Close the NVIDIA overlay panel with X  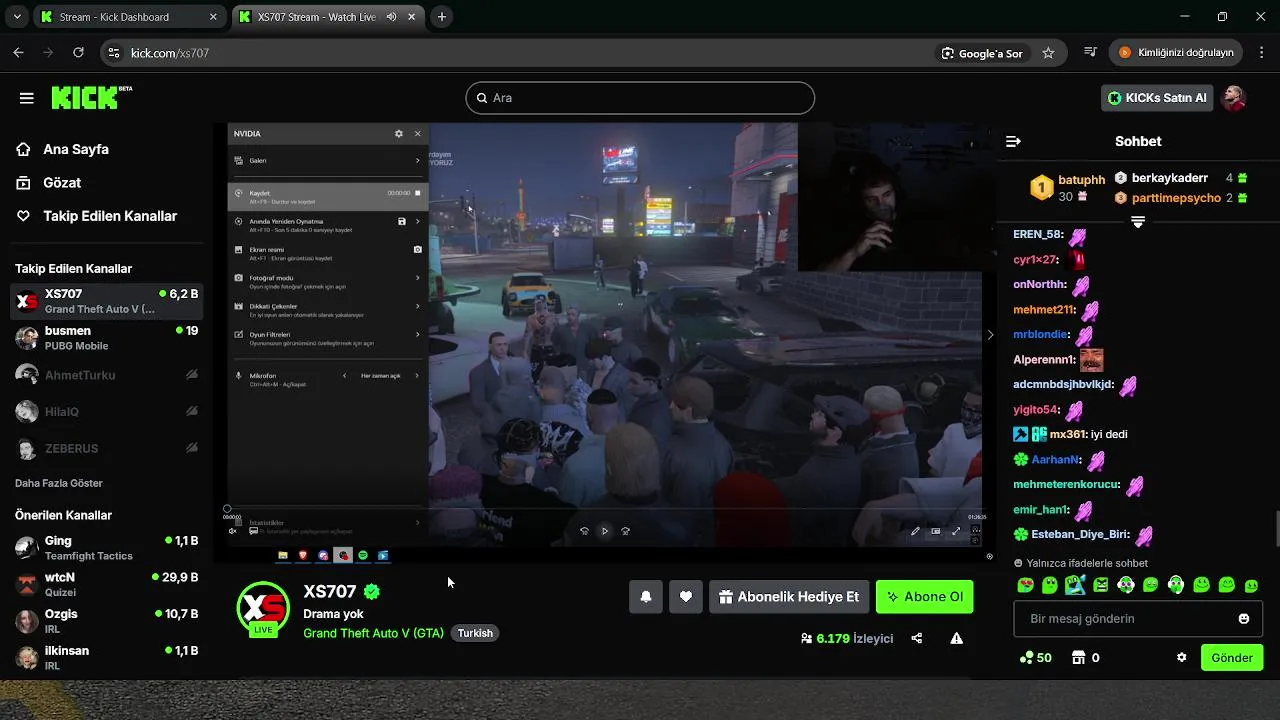418,133
